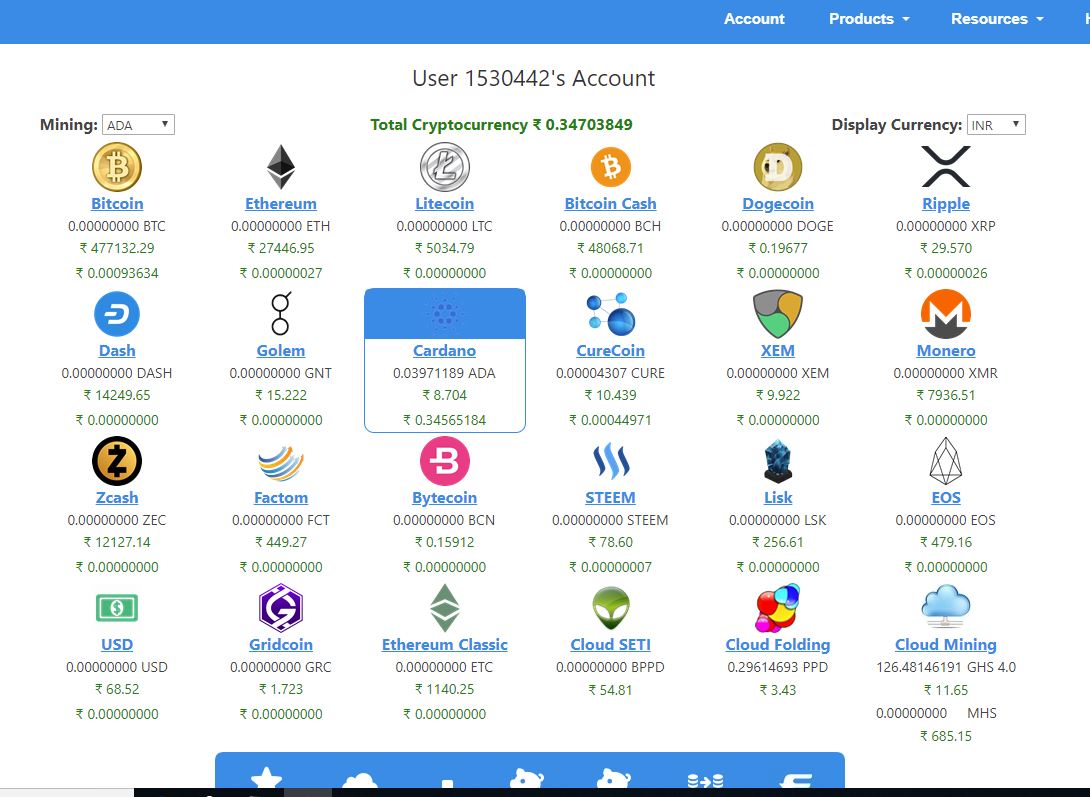
Task: Visit the Factom link
Action: (x=281, y=498)
